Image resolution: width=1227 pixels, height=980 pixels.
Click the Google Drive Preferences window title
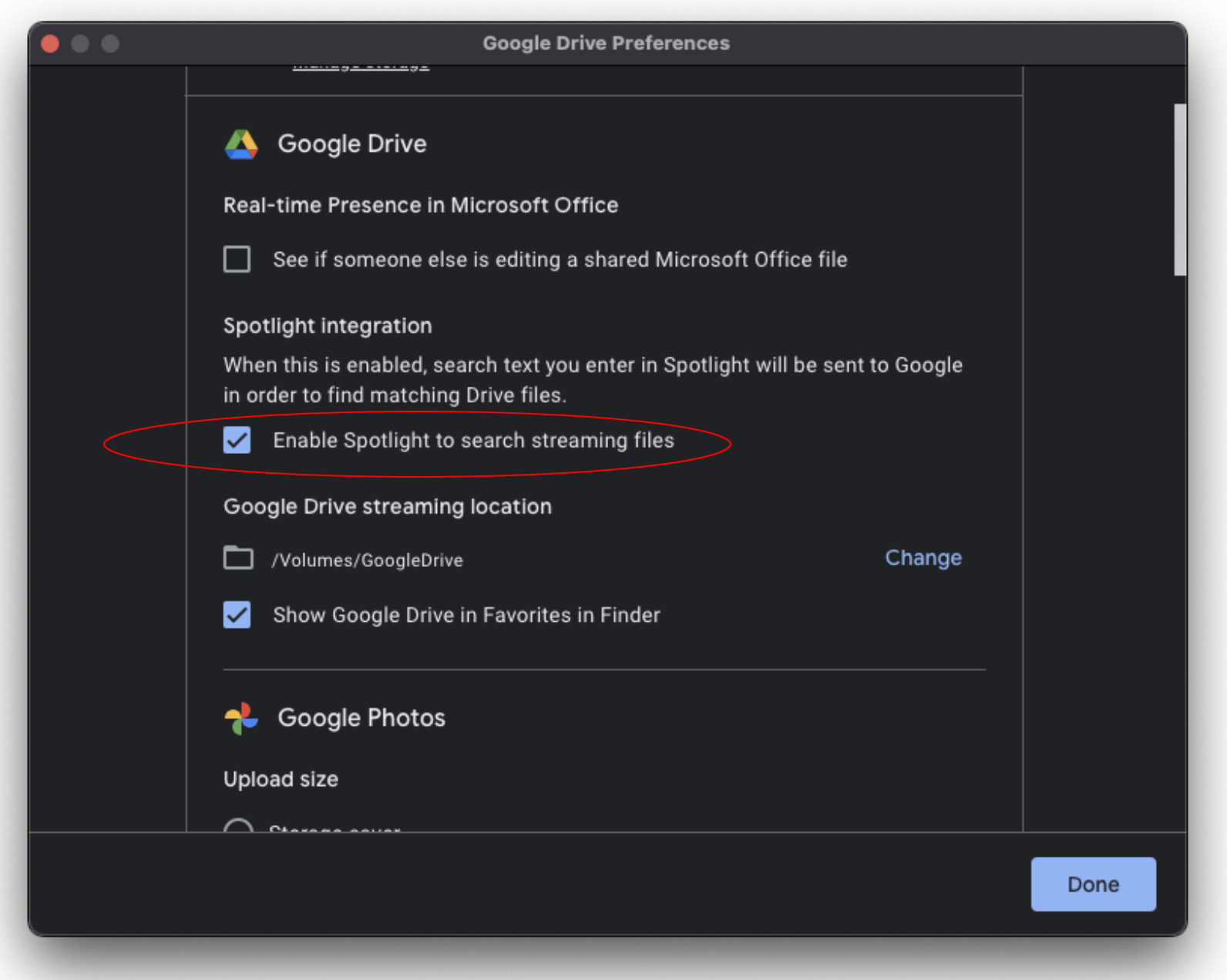point(607,43)
